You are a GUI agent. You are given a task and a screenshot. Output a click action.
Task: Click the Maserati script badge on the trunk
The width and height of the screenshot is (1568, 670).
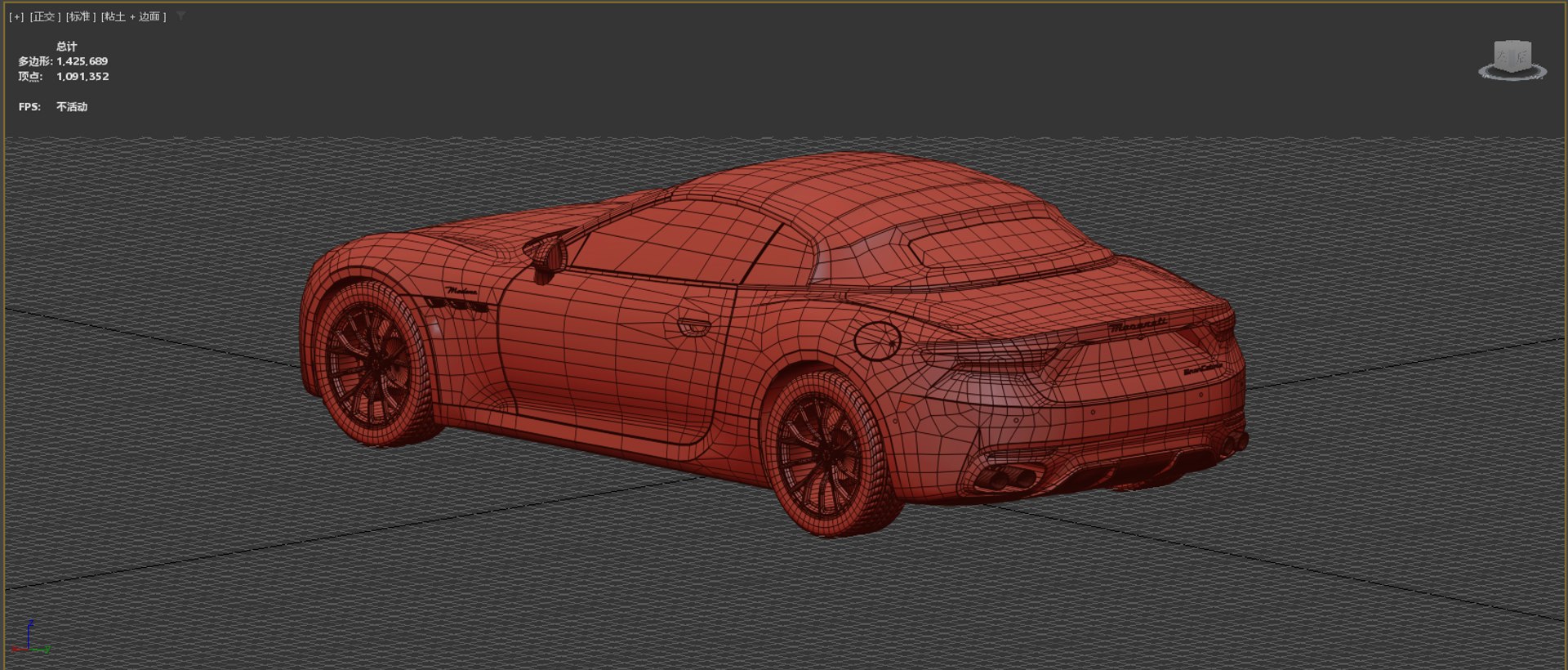tap(1138, 325)
